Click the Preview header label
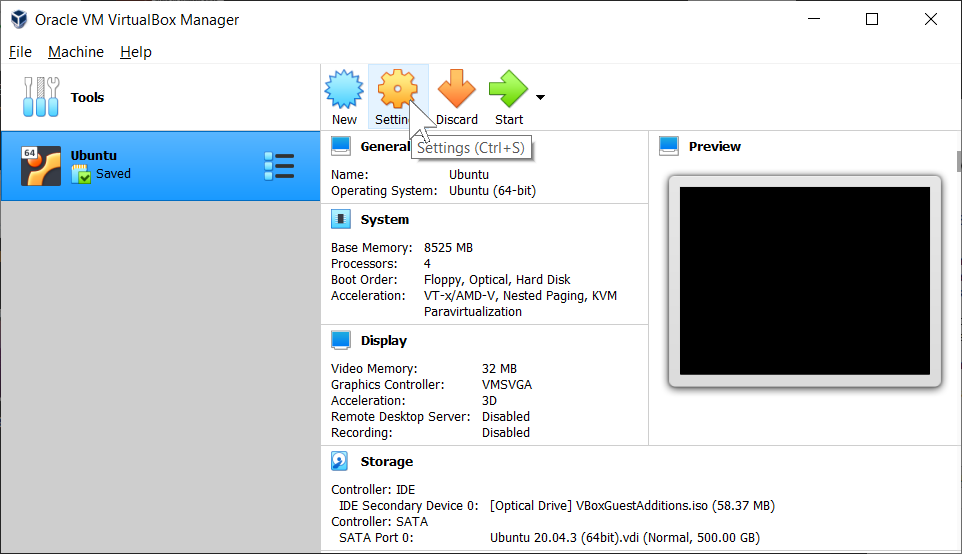The width and height of the screenshot is (962, 554). point(715,147)
